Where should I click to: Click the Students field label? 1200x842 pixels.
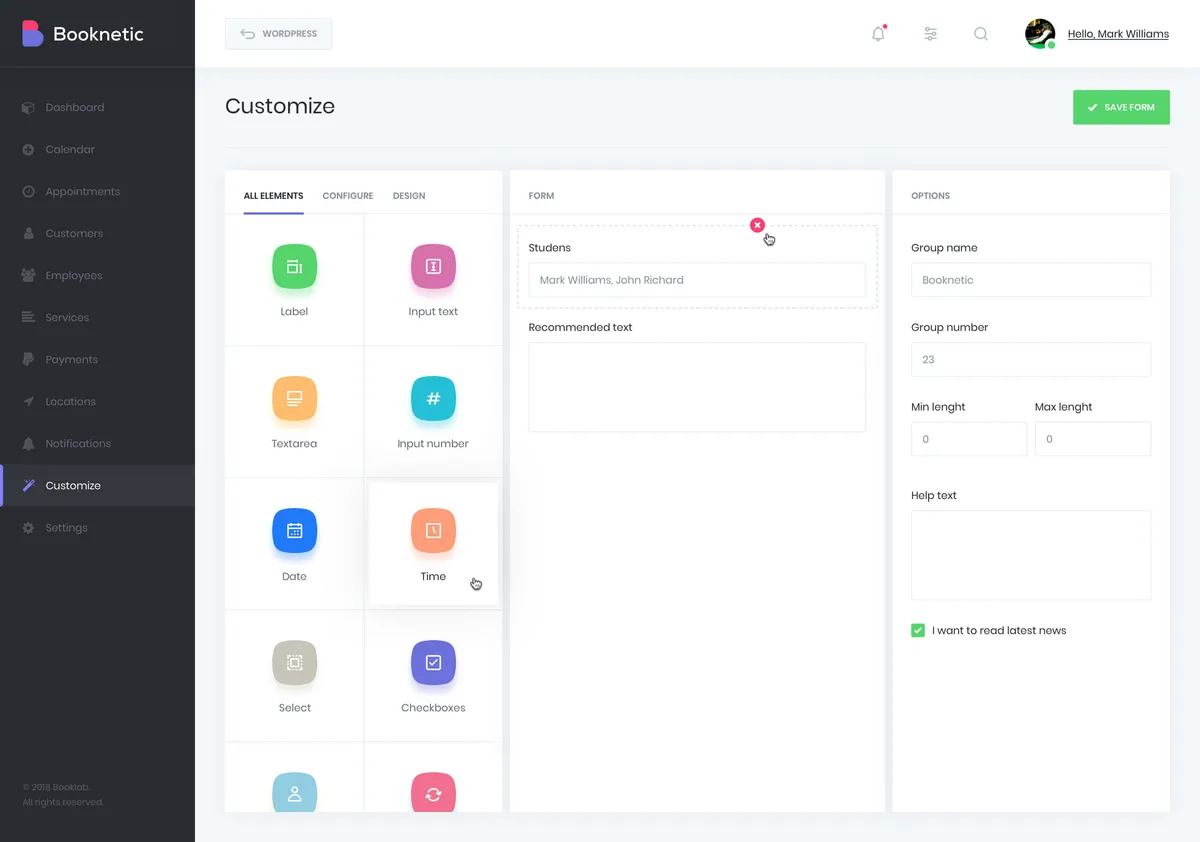click(550, 248)
